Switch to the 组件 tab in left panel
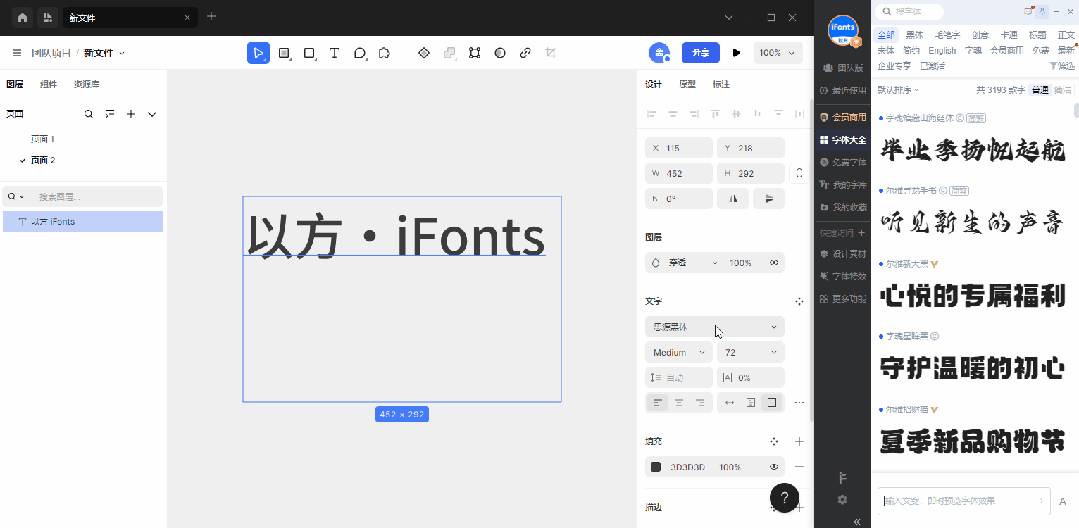Viewport: 1079px width, 528px height. [x=48, y=84]
